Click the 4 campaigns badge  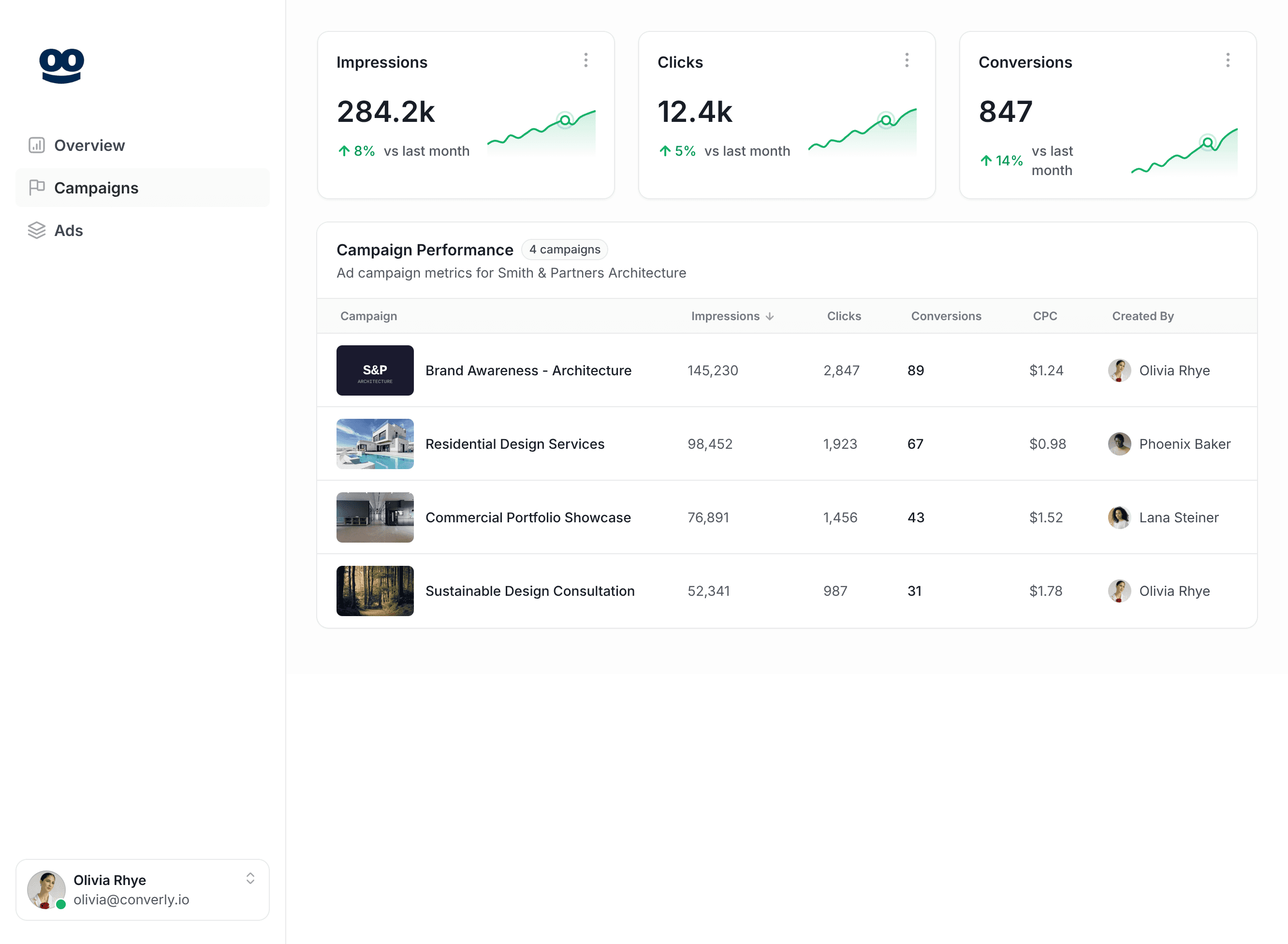click(564, 250)
